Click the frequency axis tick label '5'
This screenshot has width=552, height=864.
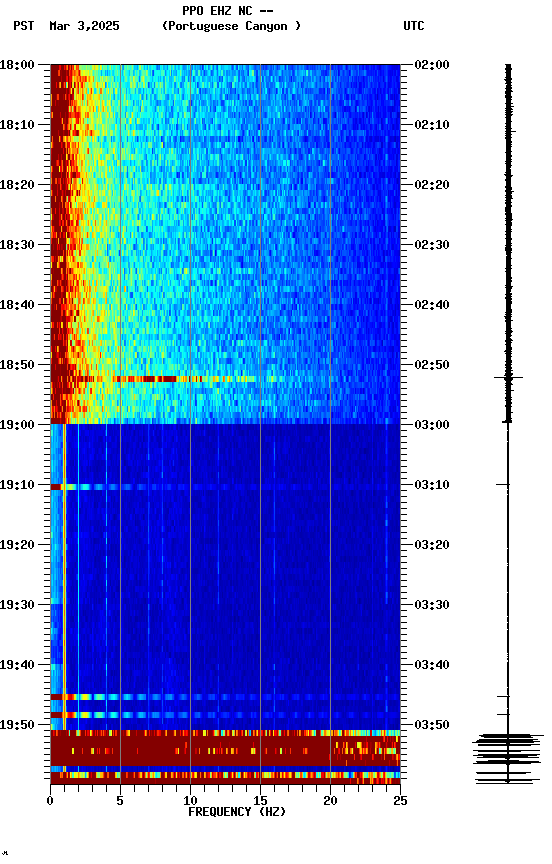pos(120,801)
